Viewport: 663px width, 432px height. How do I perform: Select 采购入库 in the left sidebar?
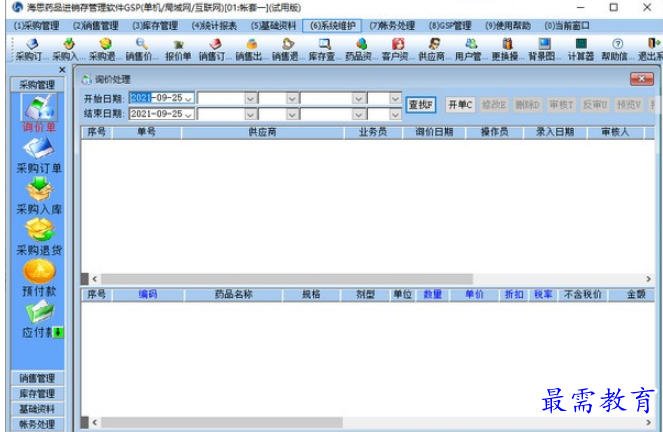click(x=38, y=196)
